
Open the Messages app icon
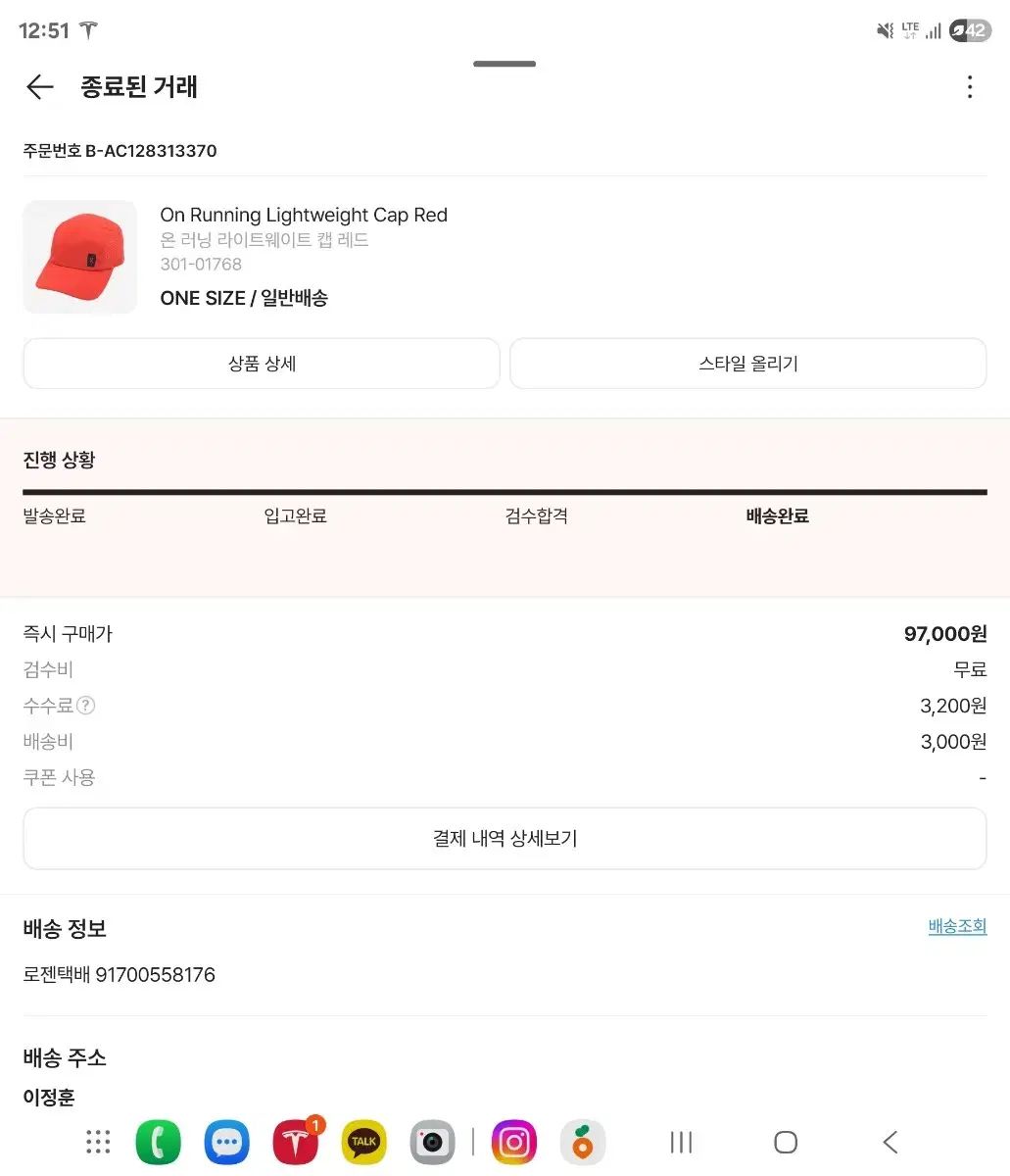click(226, 1142)
